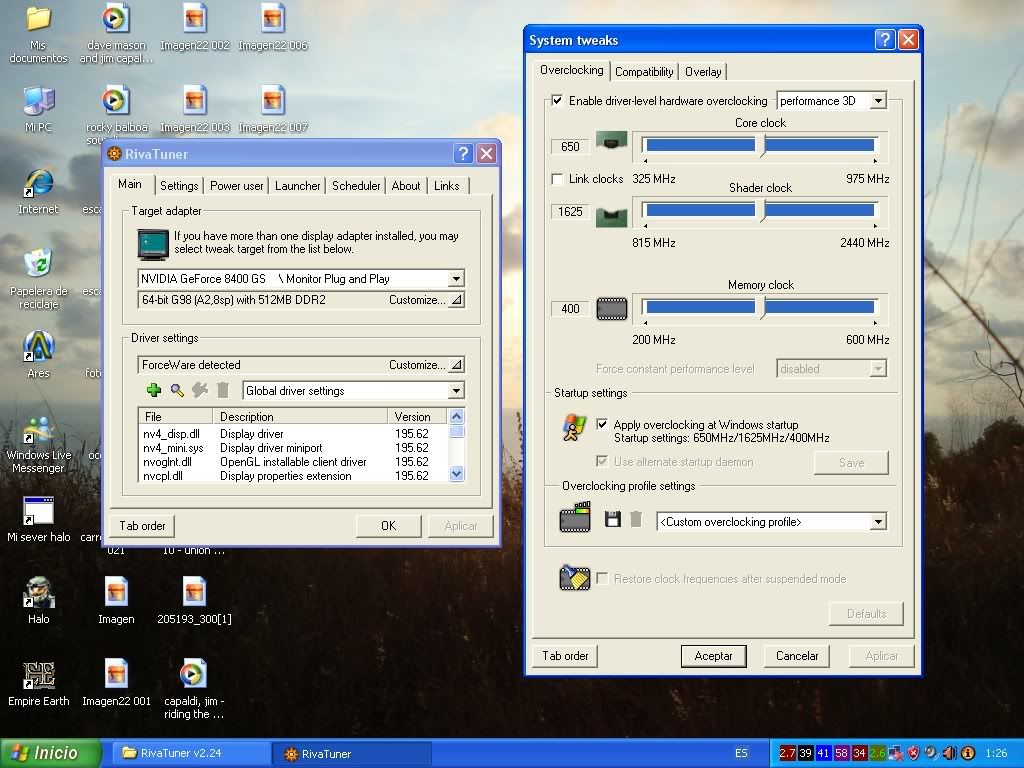
Task: Select the Internet Explorer desktop shortcut
Action: 38,191
